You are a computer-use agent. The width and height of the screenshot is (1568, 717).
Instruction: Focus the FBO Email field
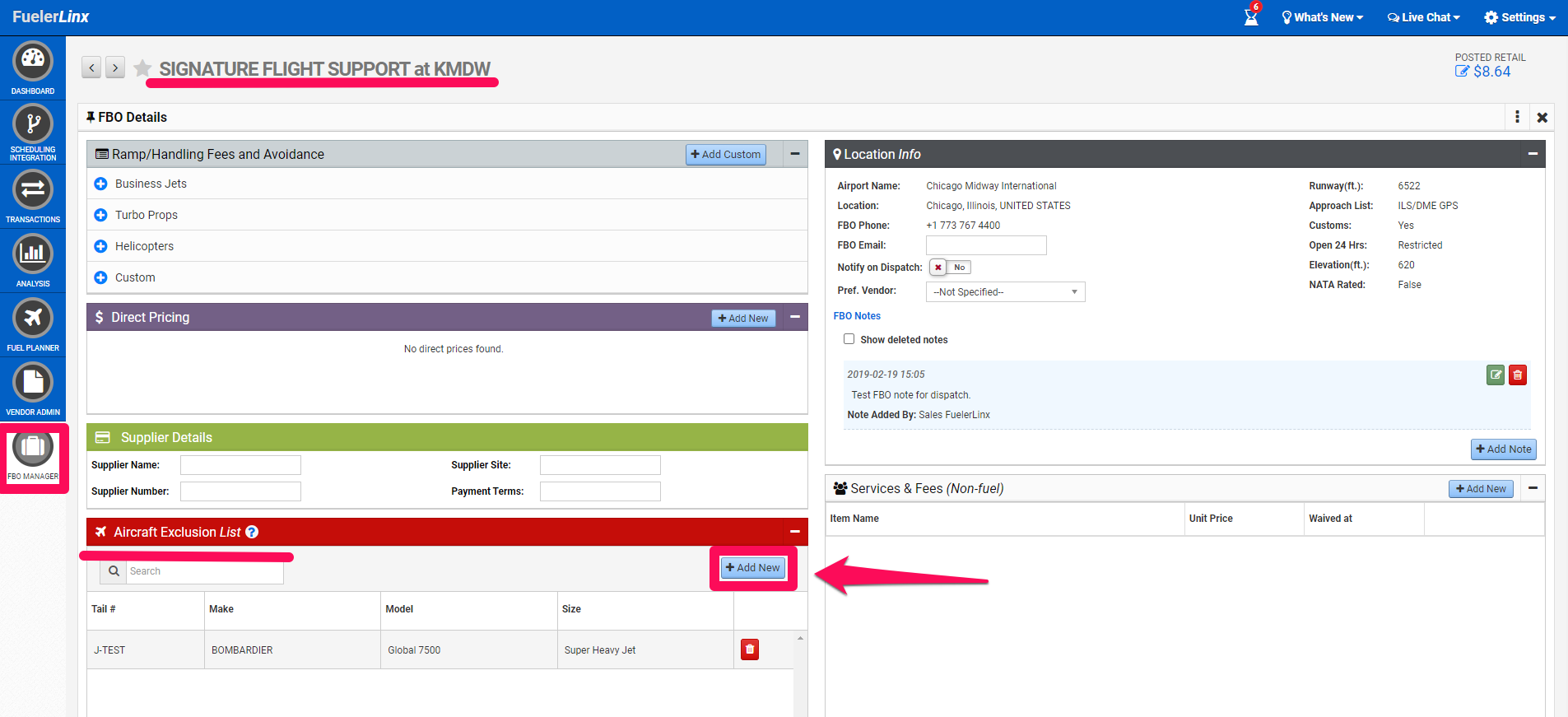[x=986, y=245]
